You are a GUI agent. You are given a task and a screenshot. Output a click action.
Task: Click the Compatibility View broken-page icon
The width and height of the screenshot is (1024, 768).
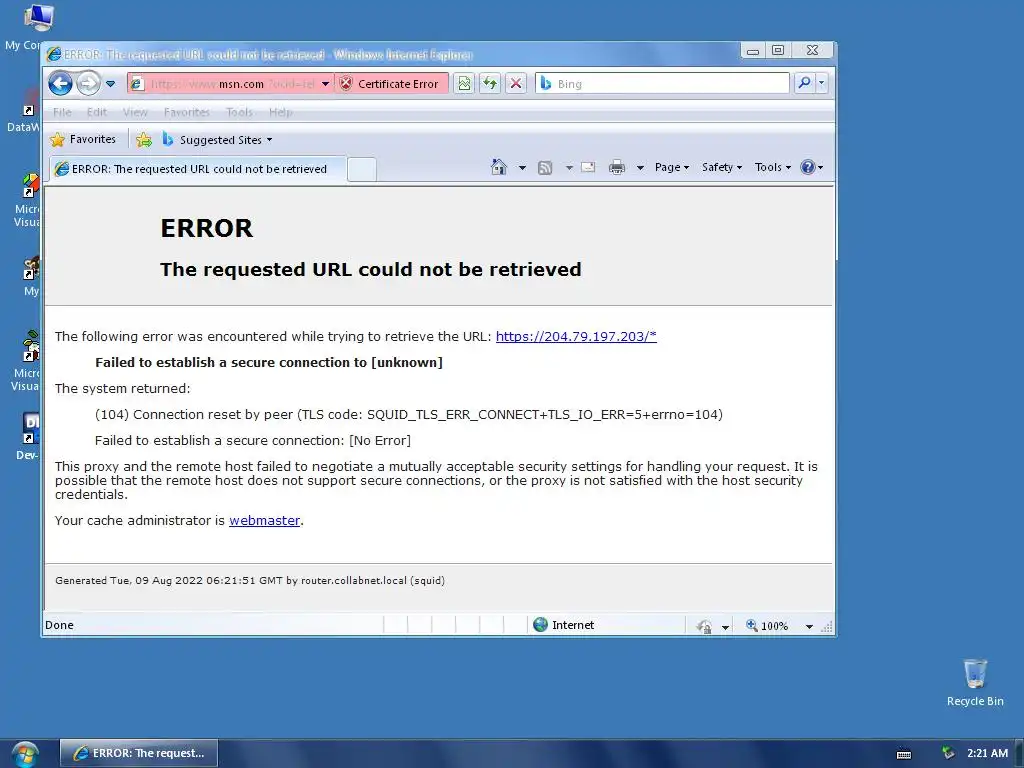[x=464, y=84]
